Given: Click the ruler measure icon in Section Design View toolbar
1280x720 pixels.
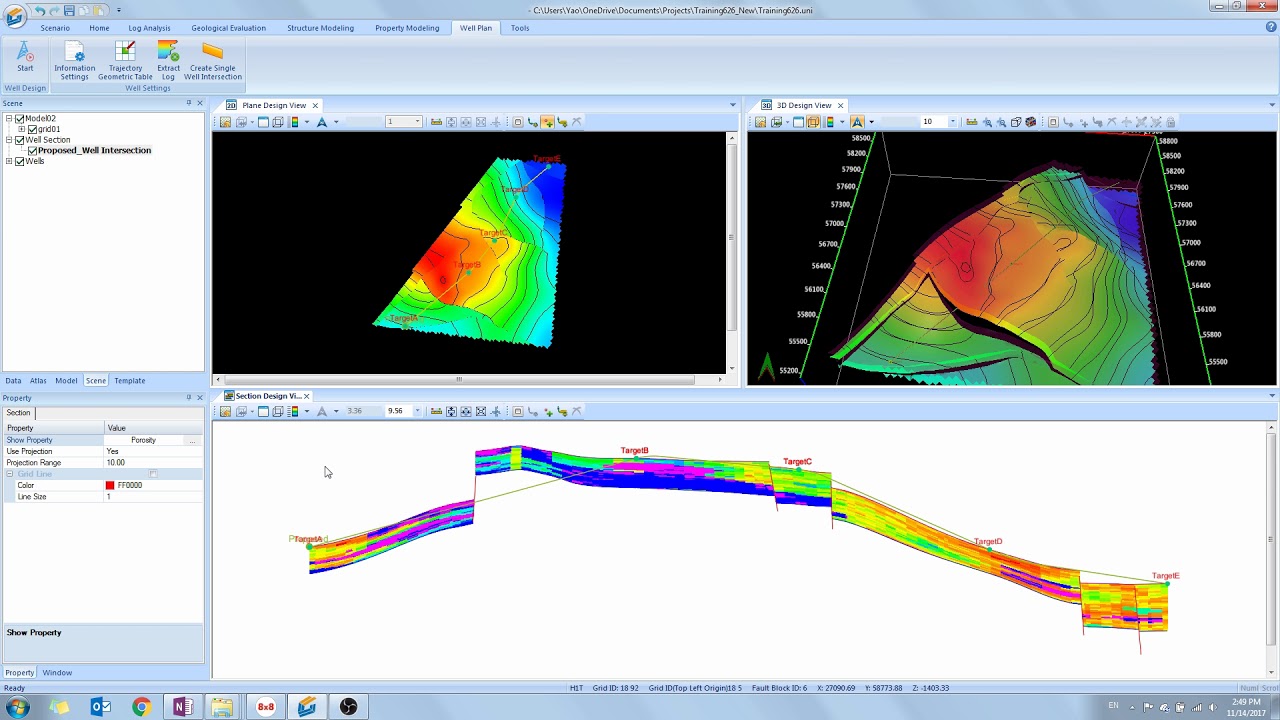Looking at the screenshot, I should [x=436, y=411].
